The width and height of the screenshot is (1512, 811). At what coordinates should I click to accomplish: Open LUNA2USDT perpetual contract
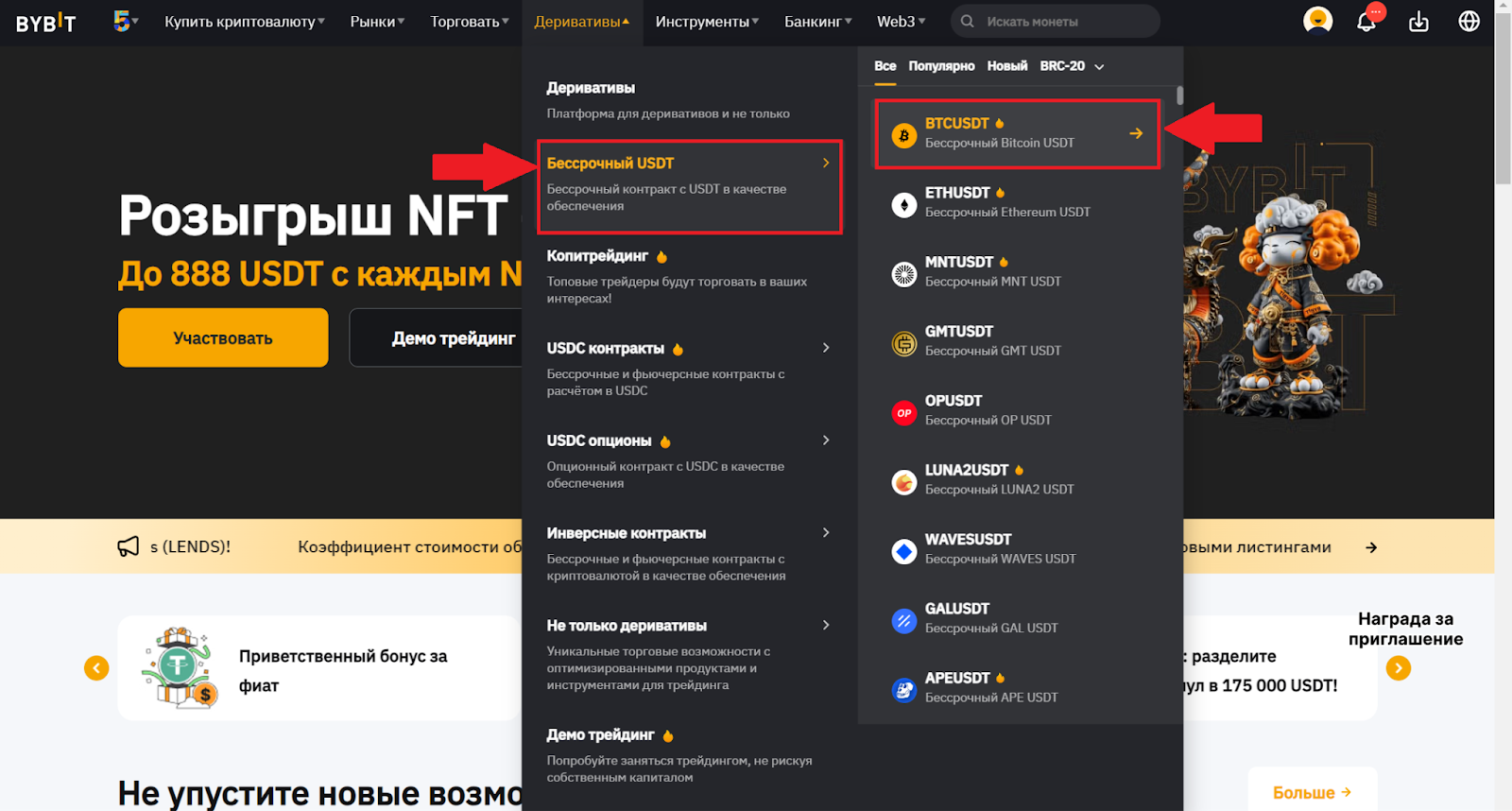pyautogui.click(x=1017, y=479)
